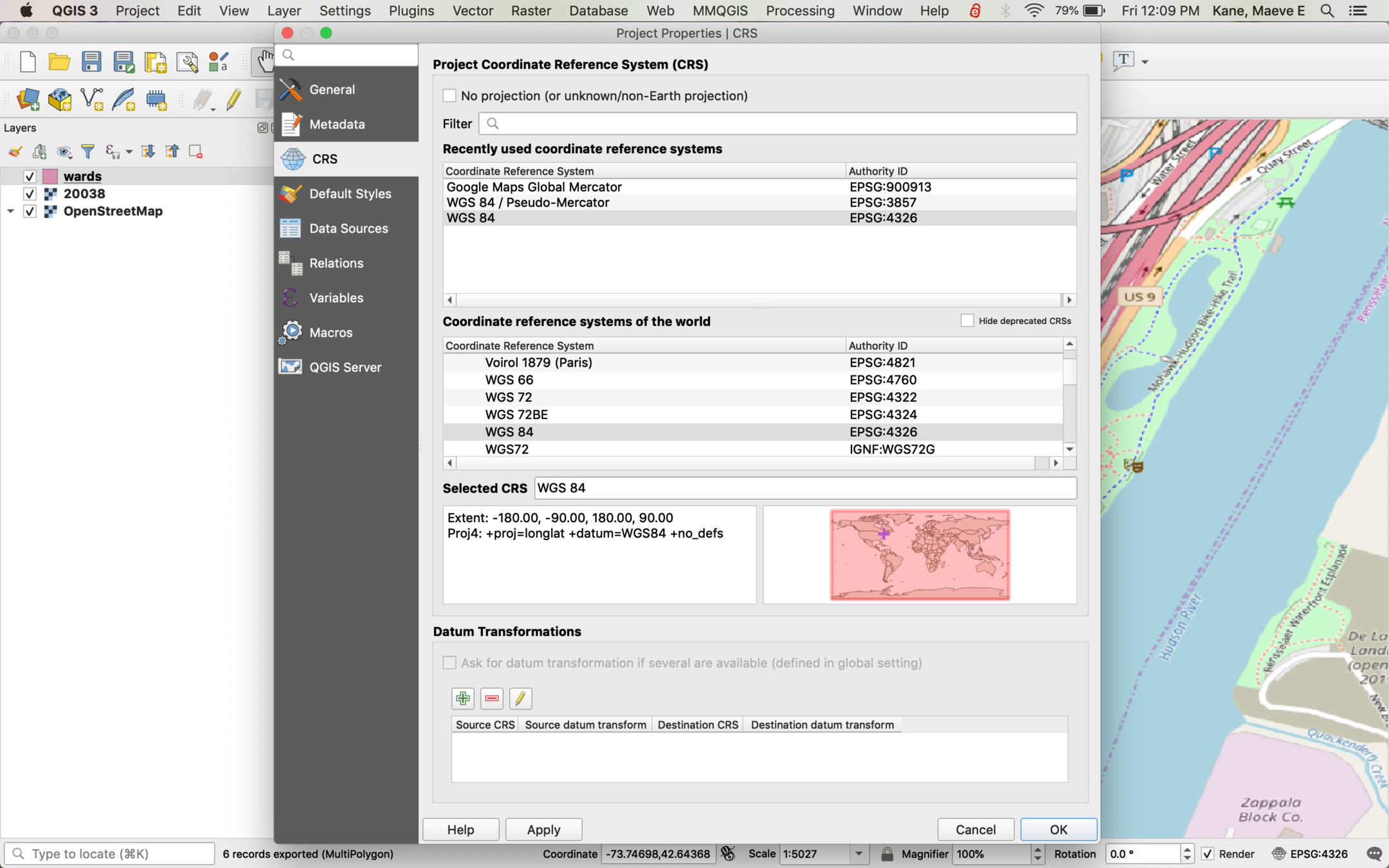Image resolution: width=1389 pixels, height=868 pixels.
Task: Toggle visibility of the wards layer
Action: [x=30, y=176]
